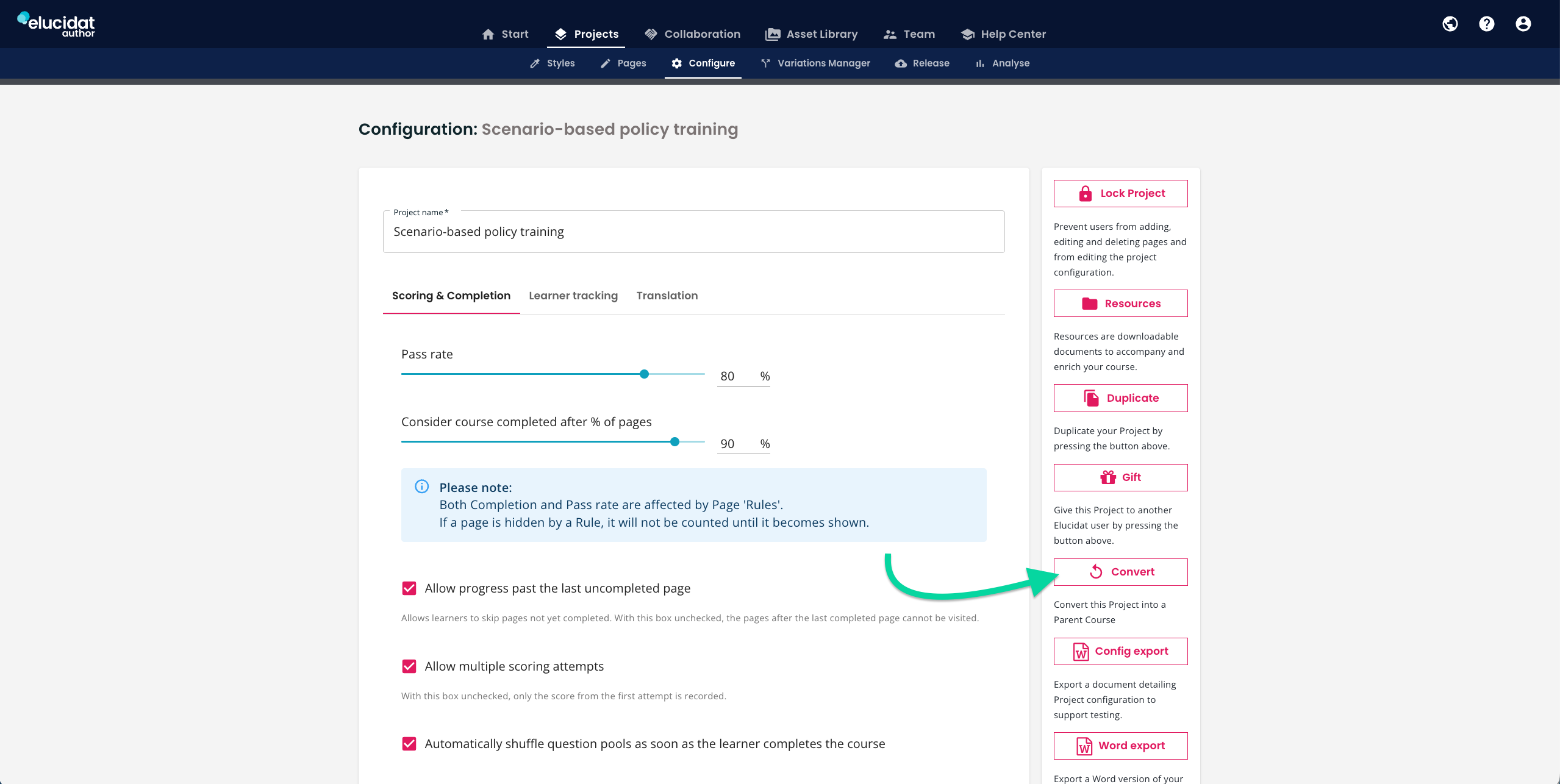Click the Pass rate slider handle
This screenshot has height=784, width=1560.
pos(644,374)
